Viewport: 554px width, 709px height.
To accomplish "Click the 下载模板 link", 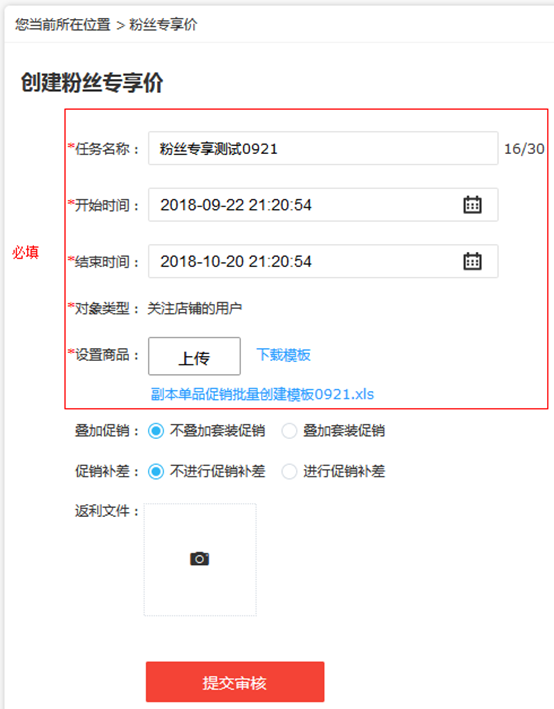I will pyautogui.click(x=284, y=355).
